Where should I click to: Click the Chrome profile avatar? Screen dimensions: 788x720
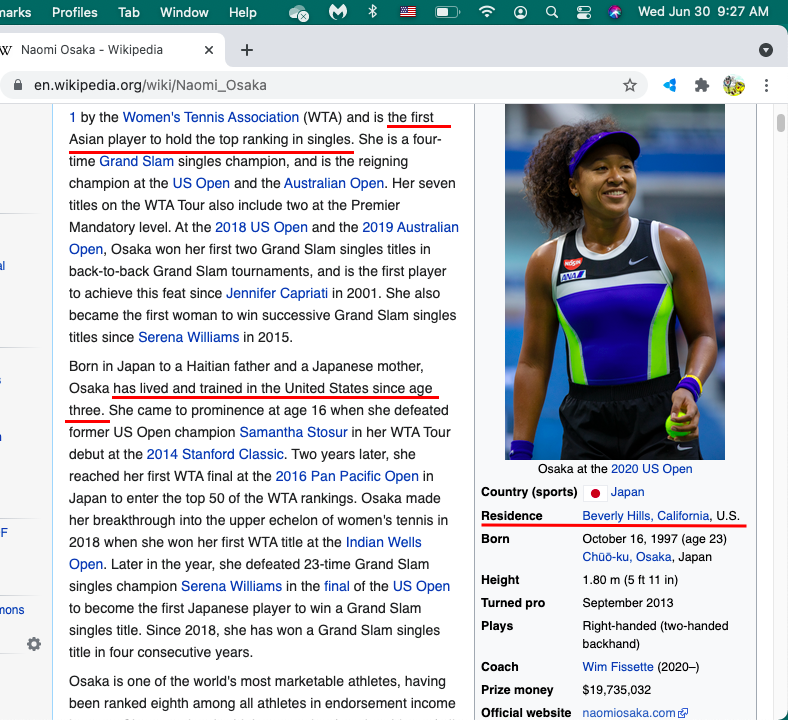pos(734,85)
